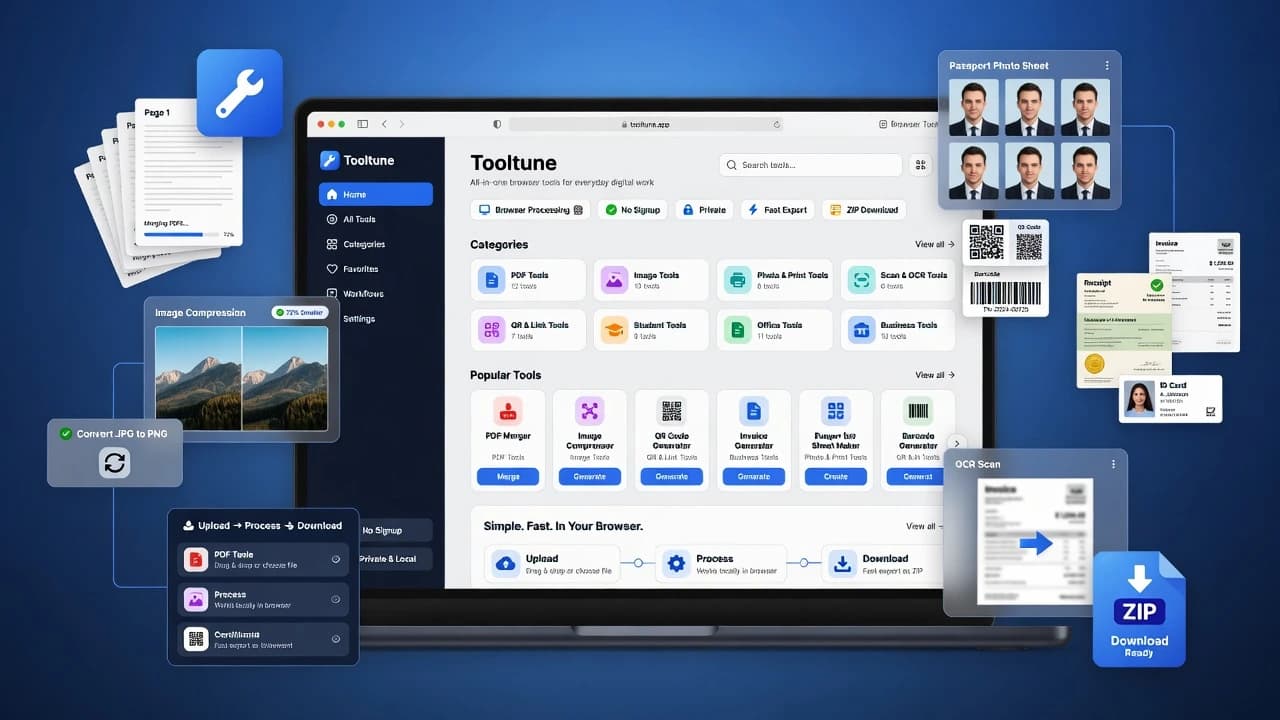Click the browser back arrow

point(384,124)
